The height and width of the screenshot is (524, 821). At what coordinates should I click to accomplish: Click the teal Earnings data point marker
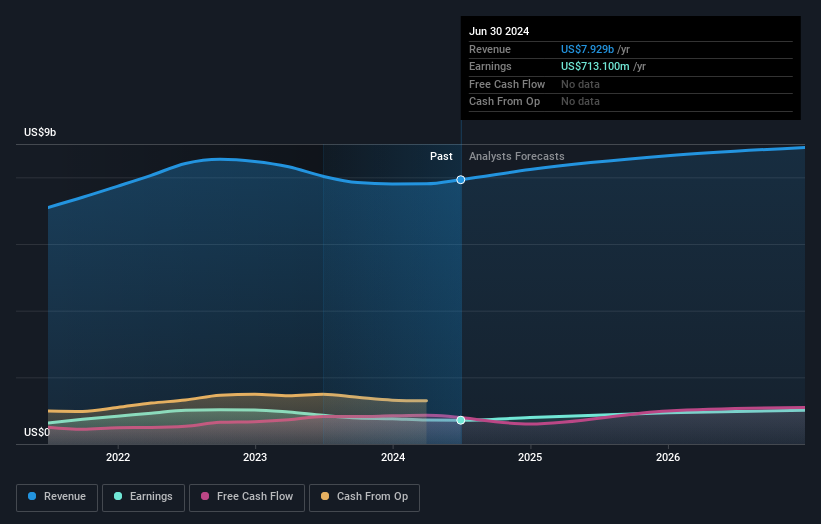pyautogui.click(x=461, y=420)
